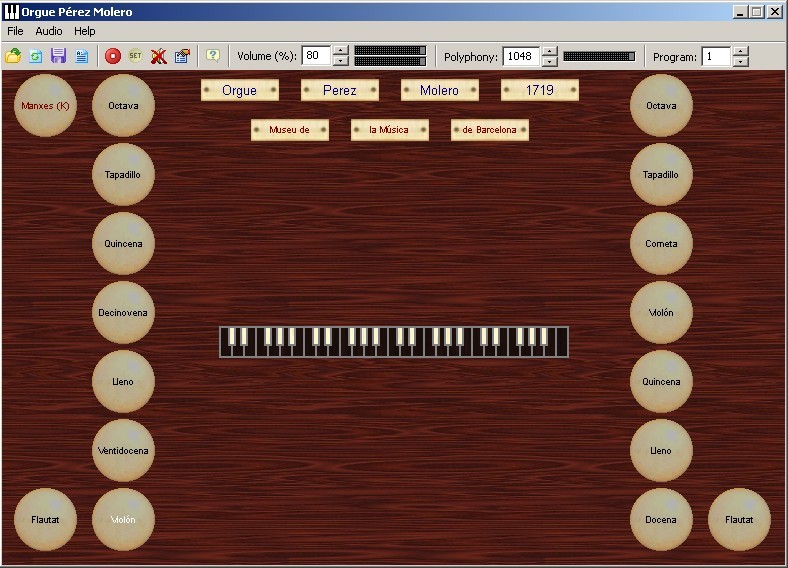Decrease polyphony with the down arrow
Image resolution: width=788 pixels, height=568 pixels.
point(550,61)
